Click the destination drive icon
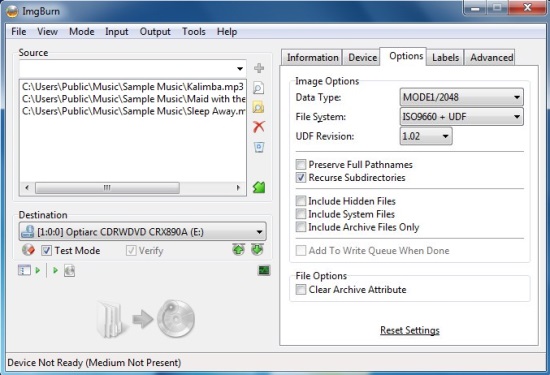Viewport: 550px width, 375px height. point(28,232)
